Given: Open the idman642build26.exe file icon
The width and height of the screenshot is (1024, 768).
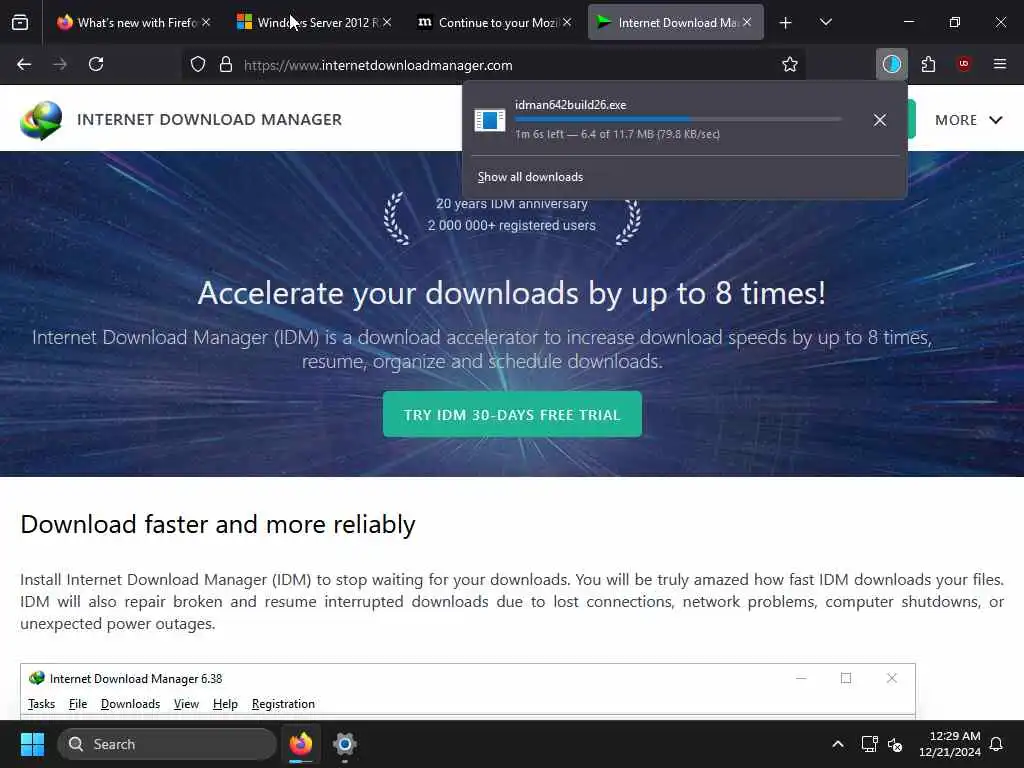Looking at the screenshot, I should coord(490,120).
